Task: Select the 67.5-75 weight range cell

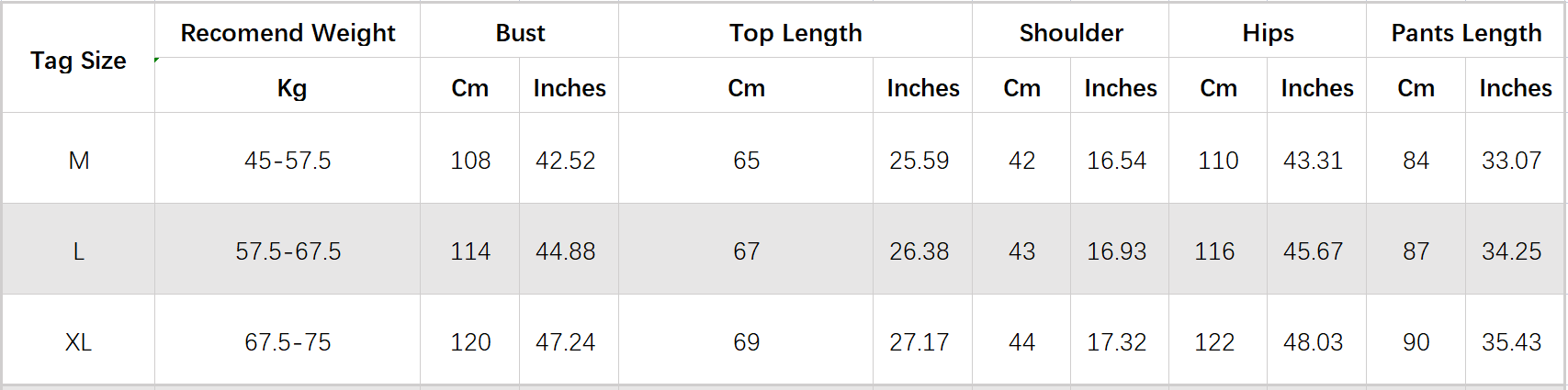Action: (288, 342)
